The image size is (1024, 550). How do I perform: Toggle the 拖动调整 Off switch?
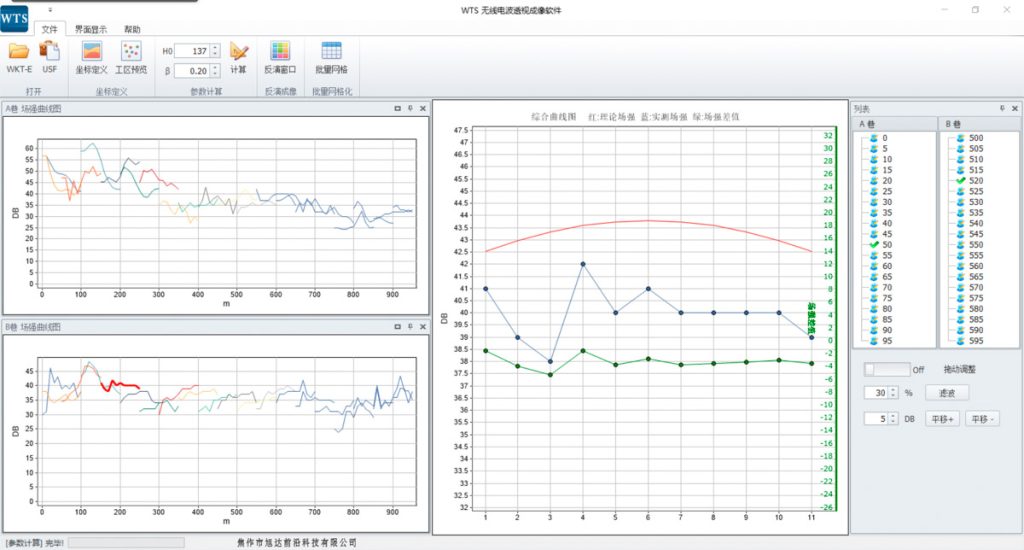[x=886, y=370]
